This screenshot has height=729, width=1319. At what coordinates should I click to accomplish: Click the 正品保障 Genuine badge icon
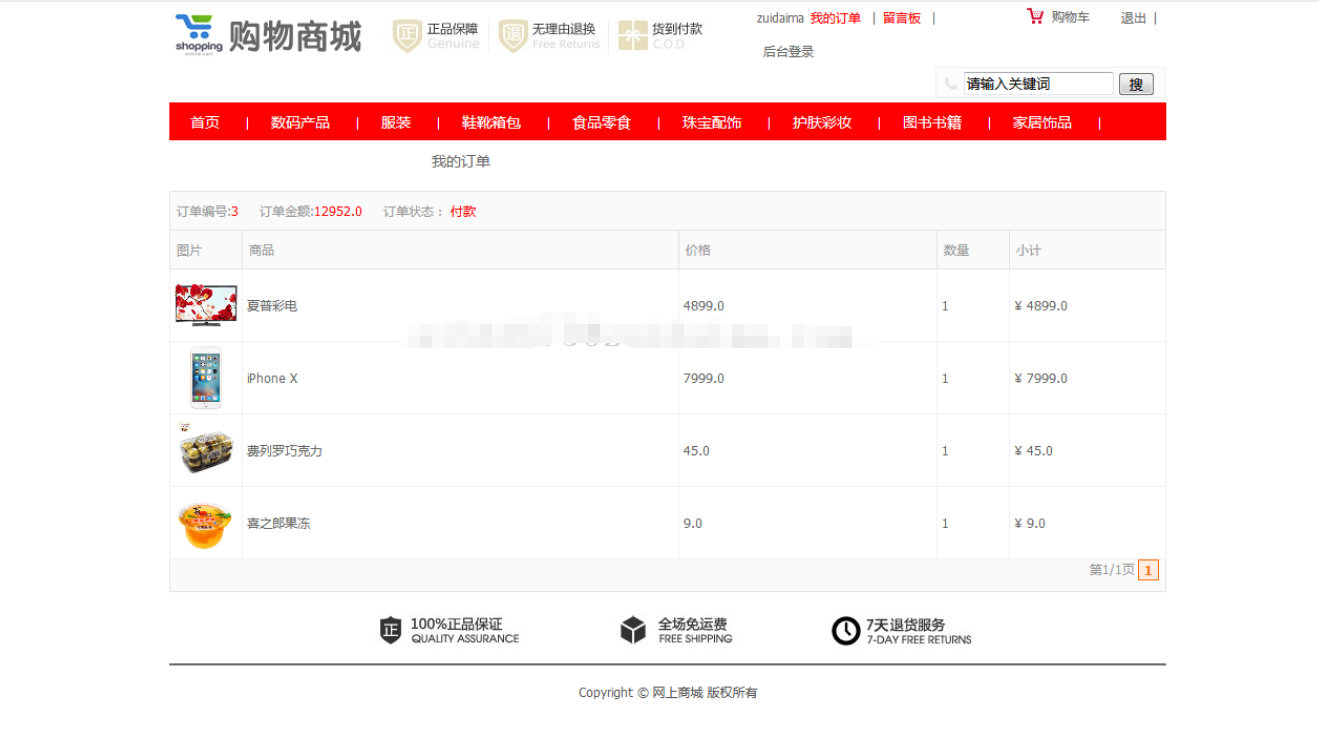(x=407, y=36)
